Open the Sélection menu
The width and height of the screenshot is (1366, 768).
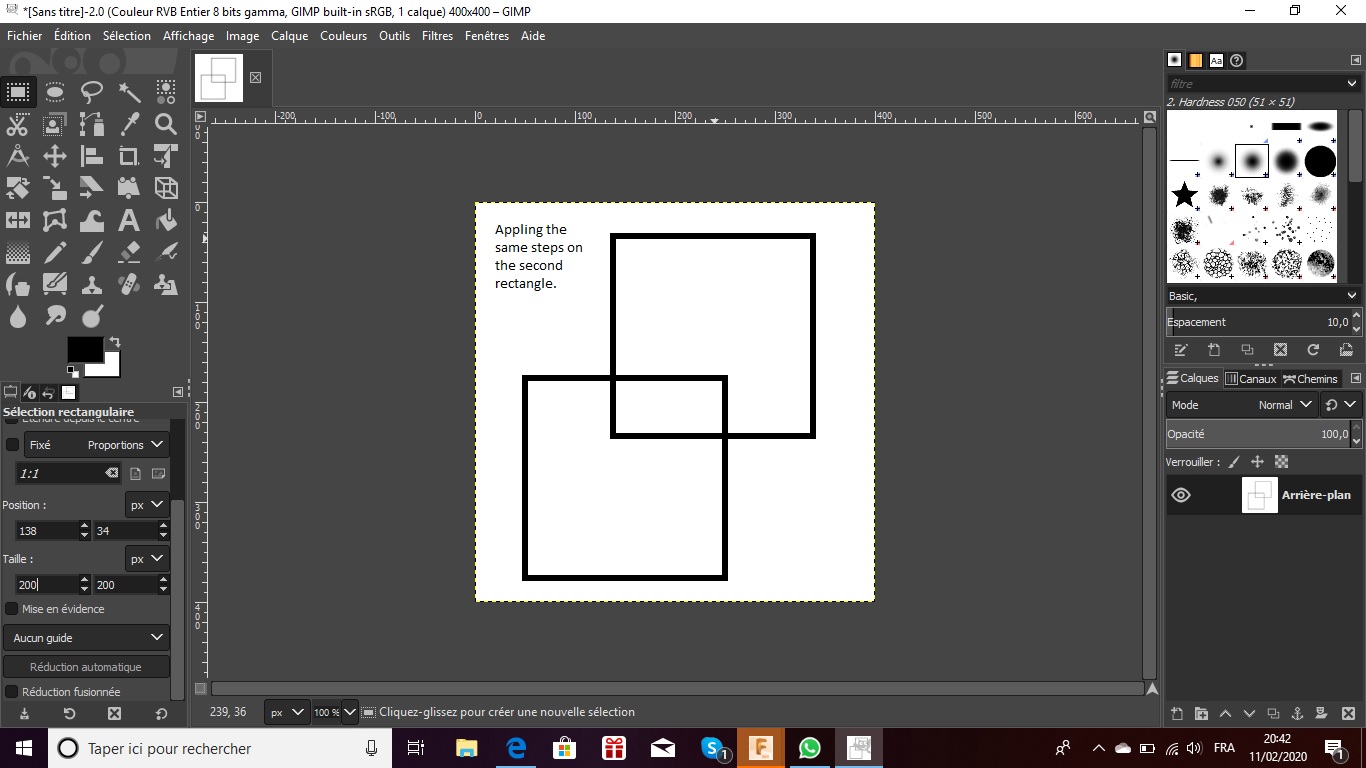[127, 36]
